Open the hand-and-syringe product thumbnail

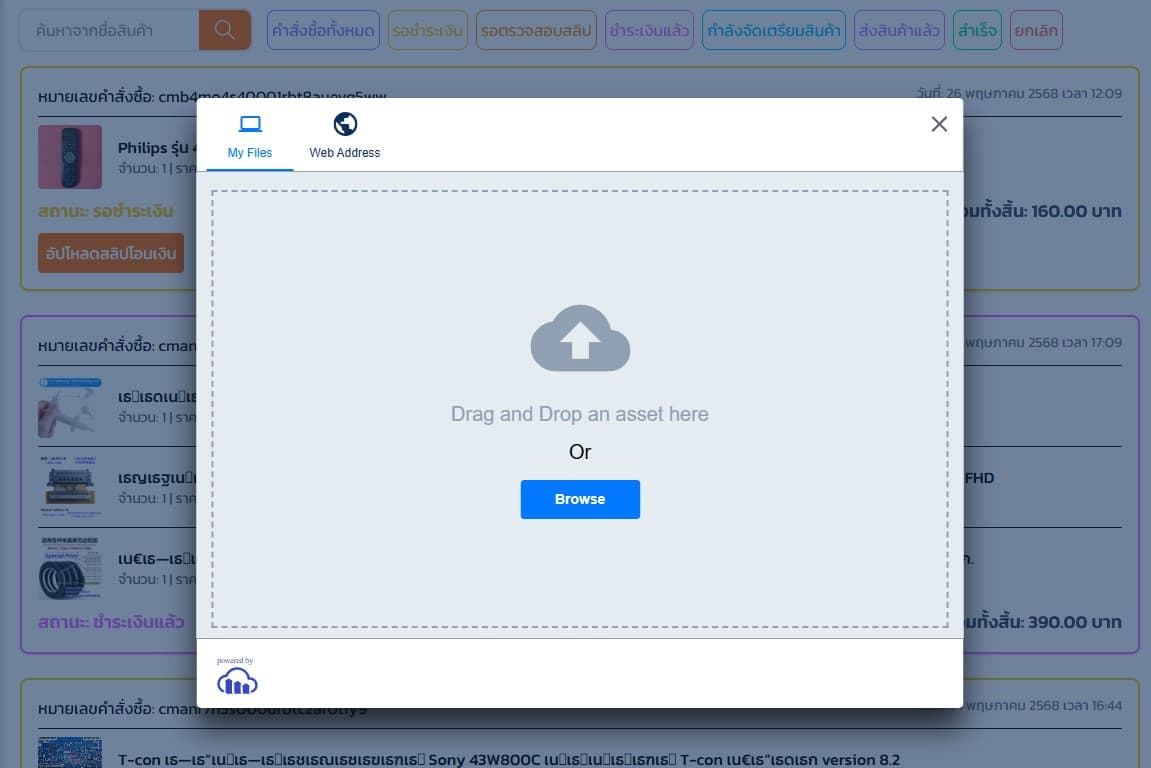pos(70,407)
